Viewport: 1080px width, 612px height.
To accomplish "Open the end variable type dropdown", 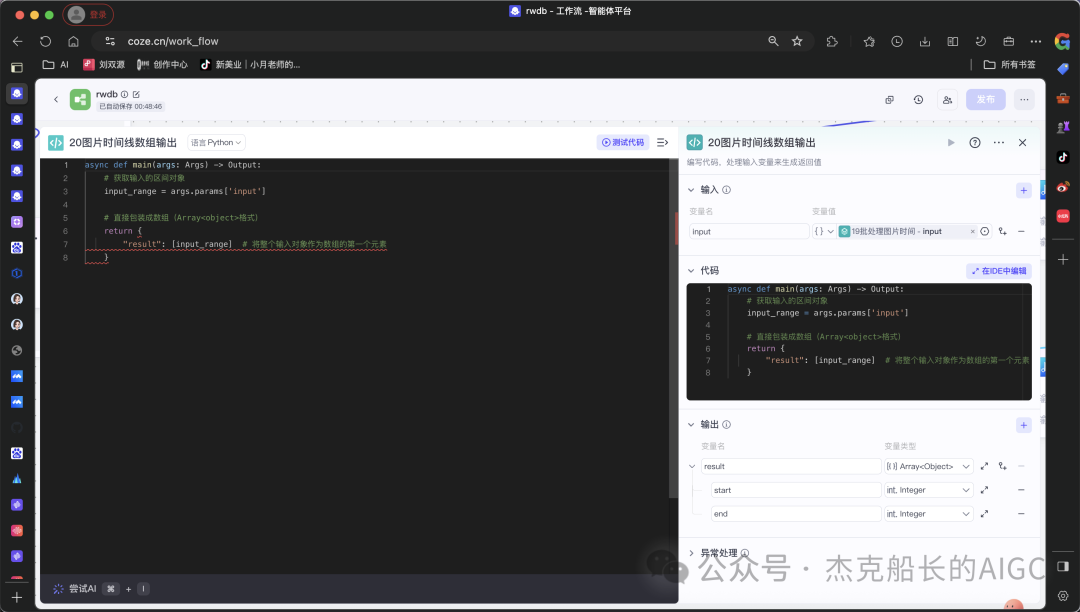I will pos(928,514).
